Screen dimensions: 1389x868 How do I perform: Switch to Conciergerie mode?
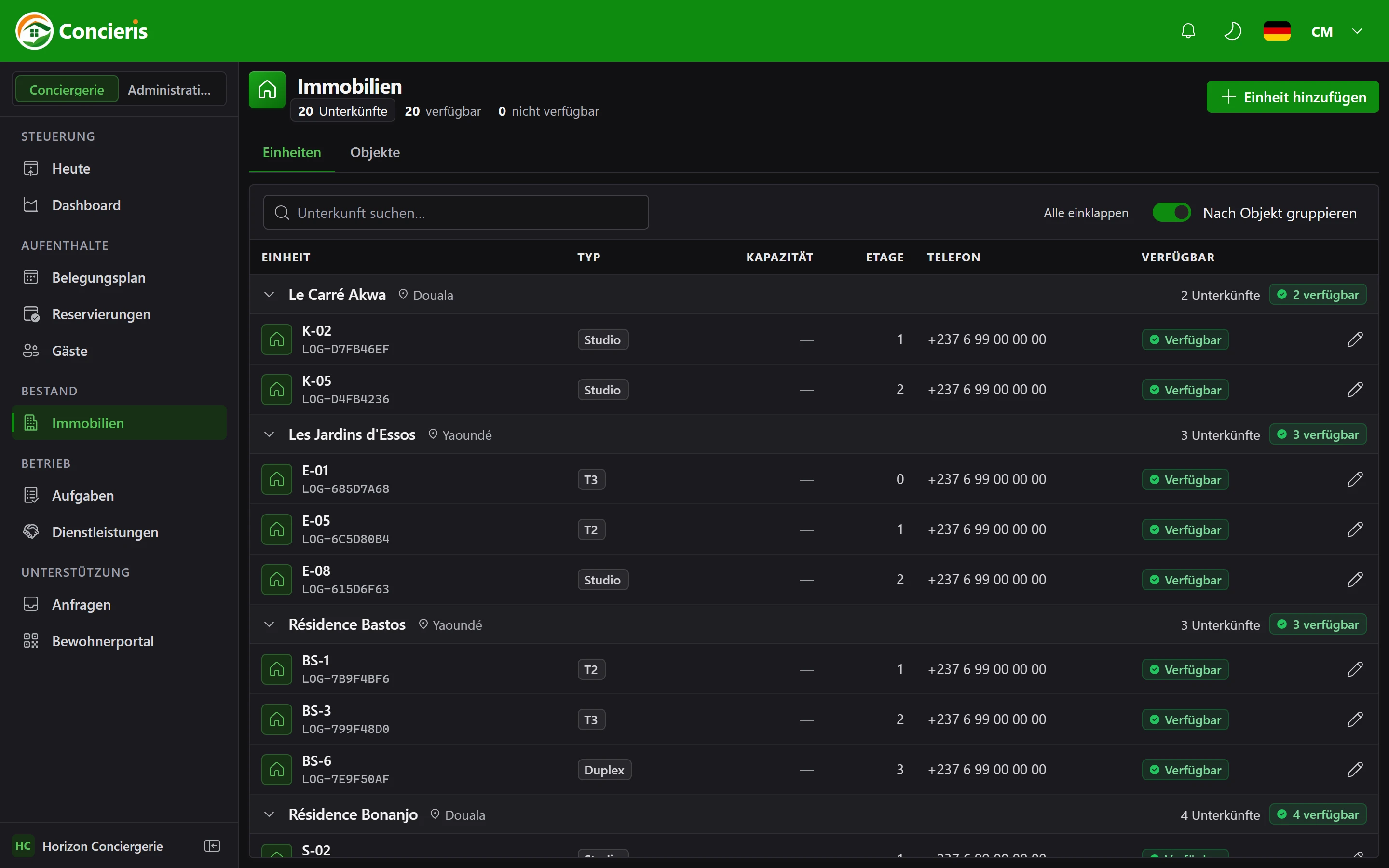pos(67,90)
